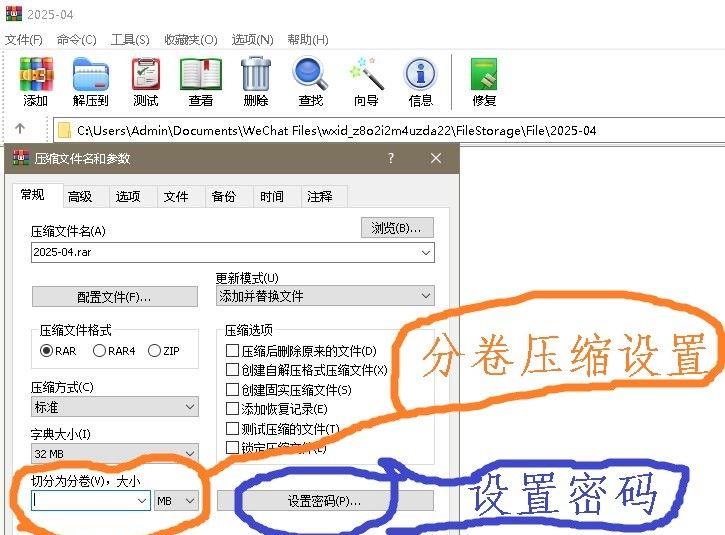Click the Add (添加) toolbar icon

click(x=36, y=81)
